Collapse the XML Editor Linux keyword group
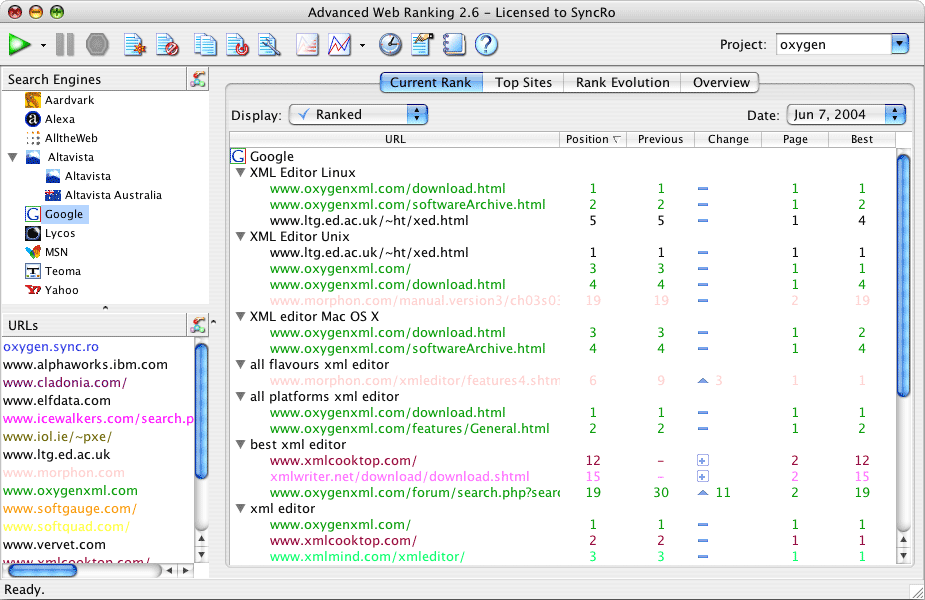 (x=240, y=173)
